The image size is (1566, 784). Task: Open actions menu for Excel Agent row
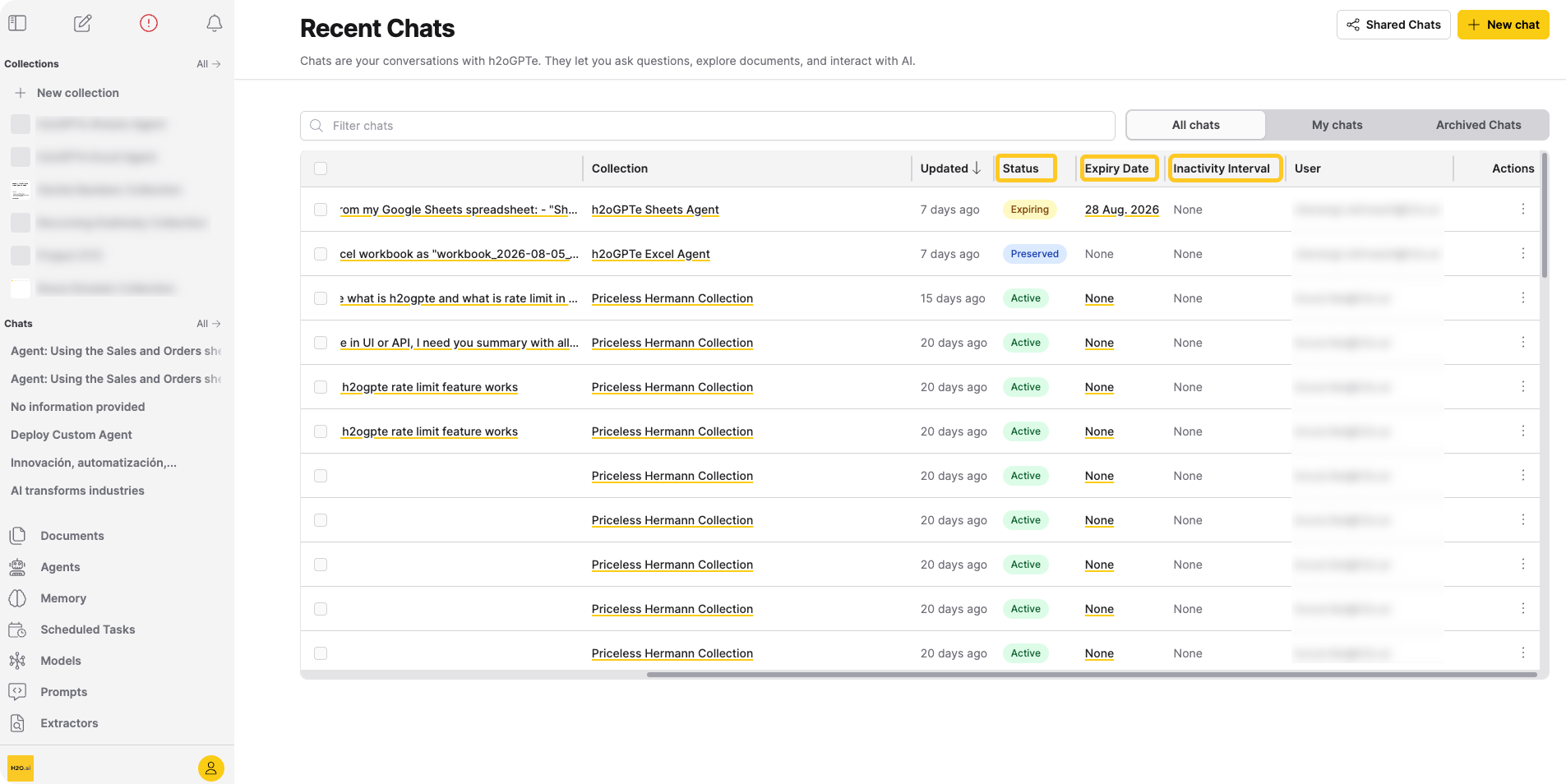point(1523,254)
